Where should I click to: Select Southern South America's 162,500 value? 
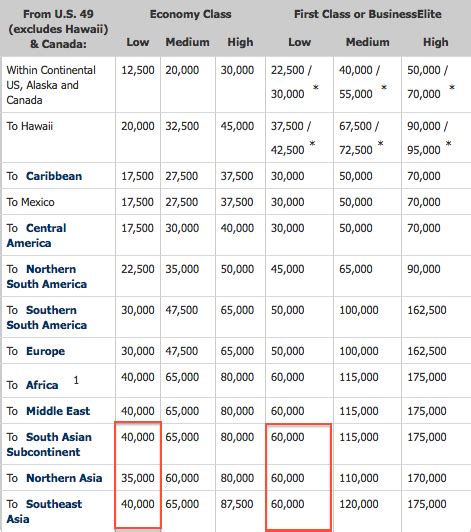427,310
